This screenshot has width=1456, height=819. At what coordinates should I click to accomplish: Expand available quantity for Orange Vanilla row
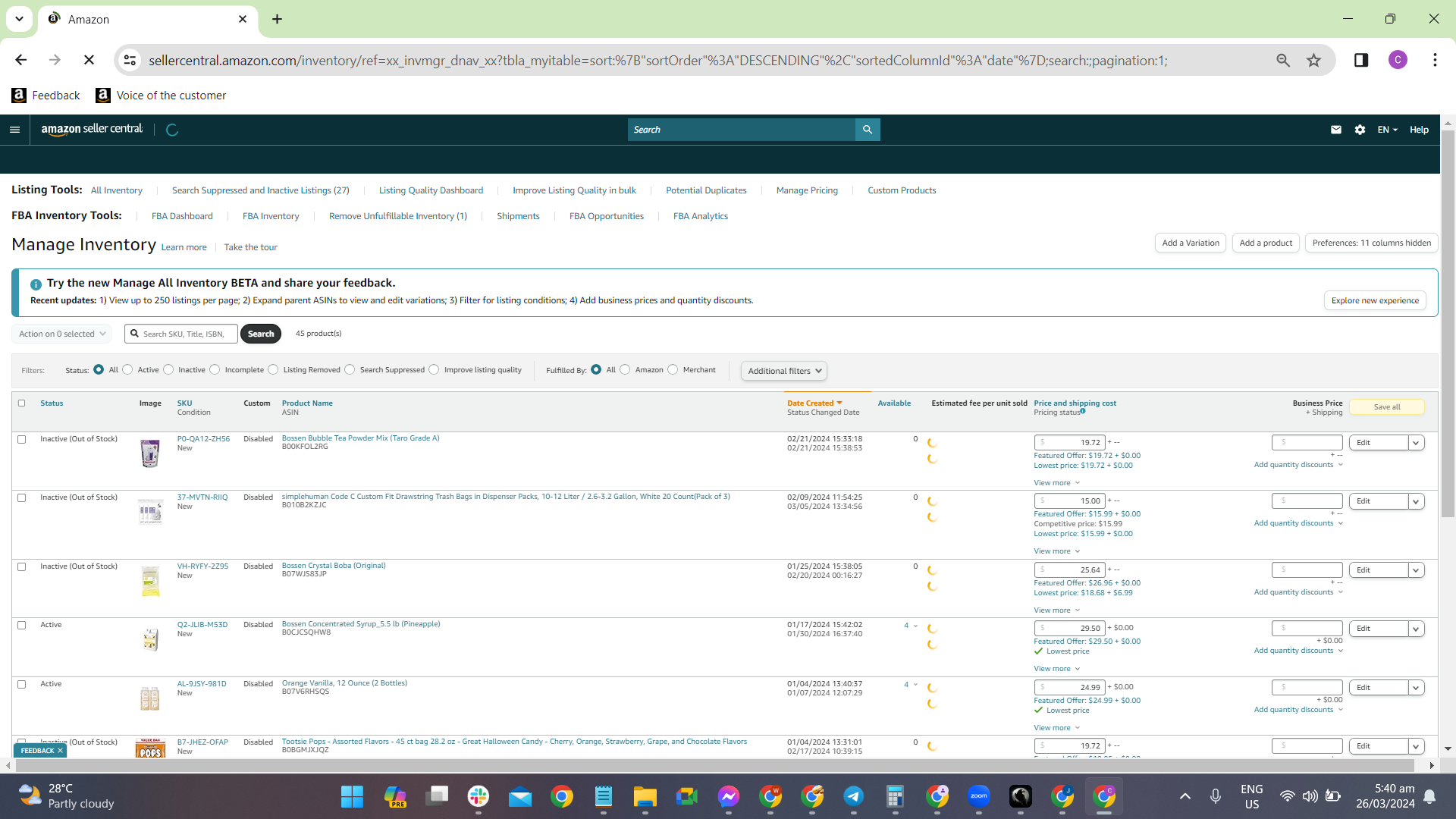pyautogui.click(x=911, y=684)
